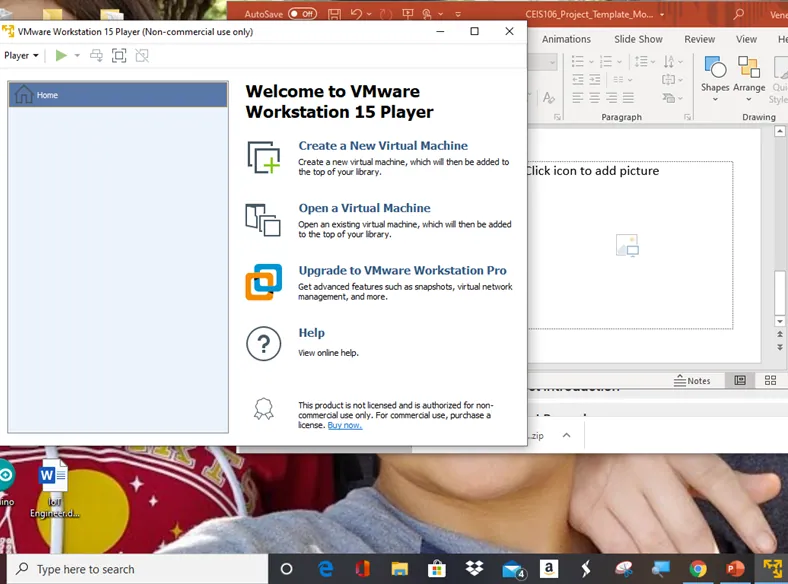The image size is (788, 584).
Task: Click the green Play virtual machine button
Action: coord(61,56)
